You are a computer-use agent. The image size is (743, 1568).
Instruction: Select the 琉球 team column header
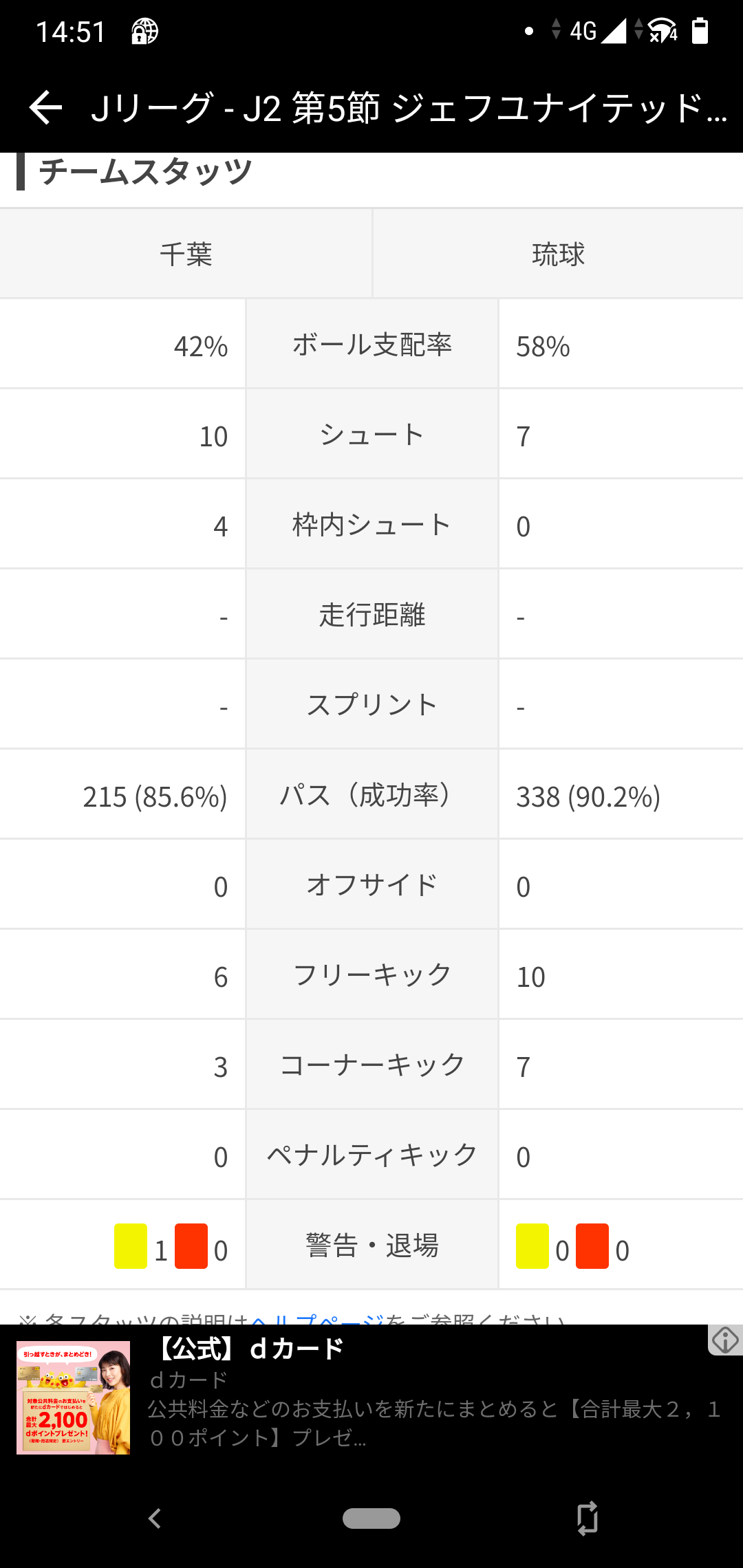point(558,254)
